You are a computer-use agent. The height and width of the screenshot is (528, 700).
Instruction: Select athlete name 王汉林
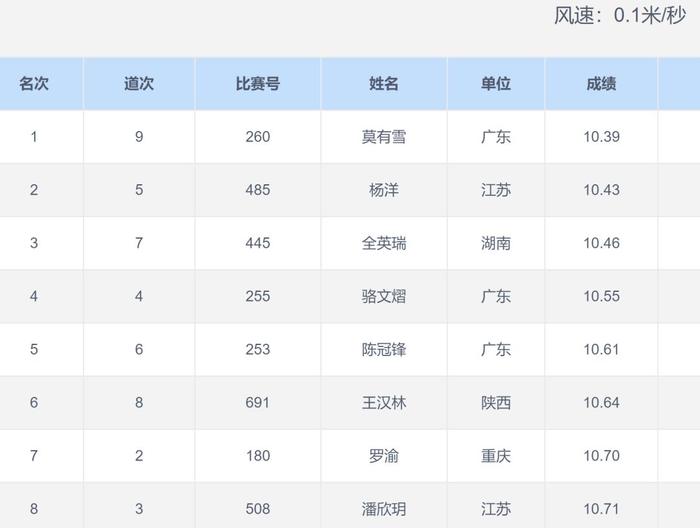point(383,403)
